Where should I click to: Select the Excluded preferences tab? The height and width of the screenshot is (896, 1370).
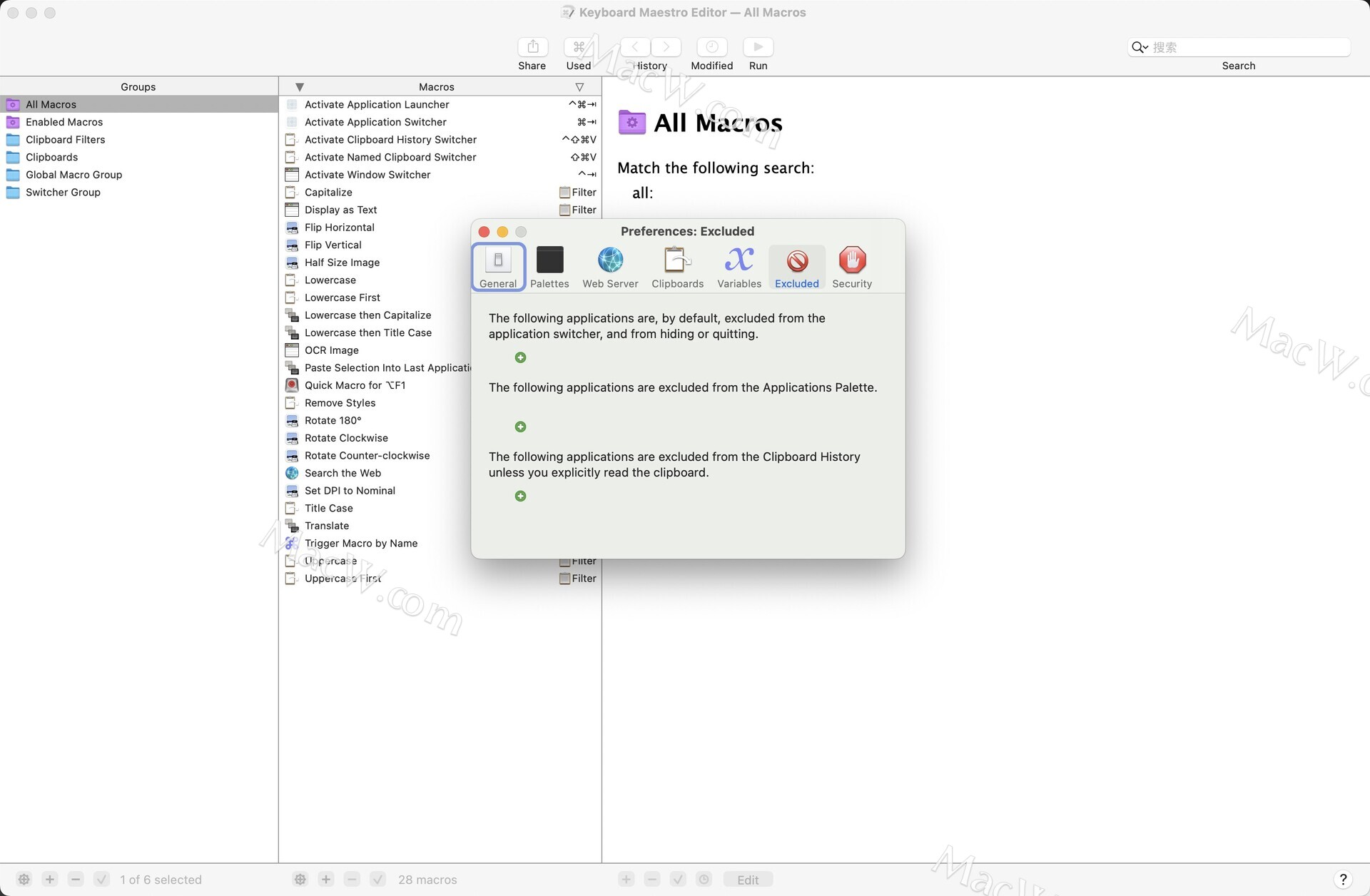coord(797,267)
